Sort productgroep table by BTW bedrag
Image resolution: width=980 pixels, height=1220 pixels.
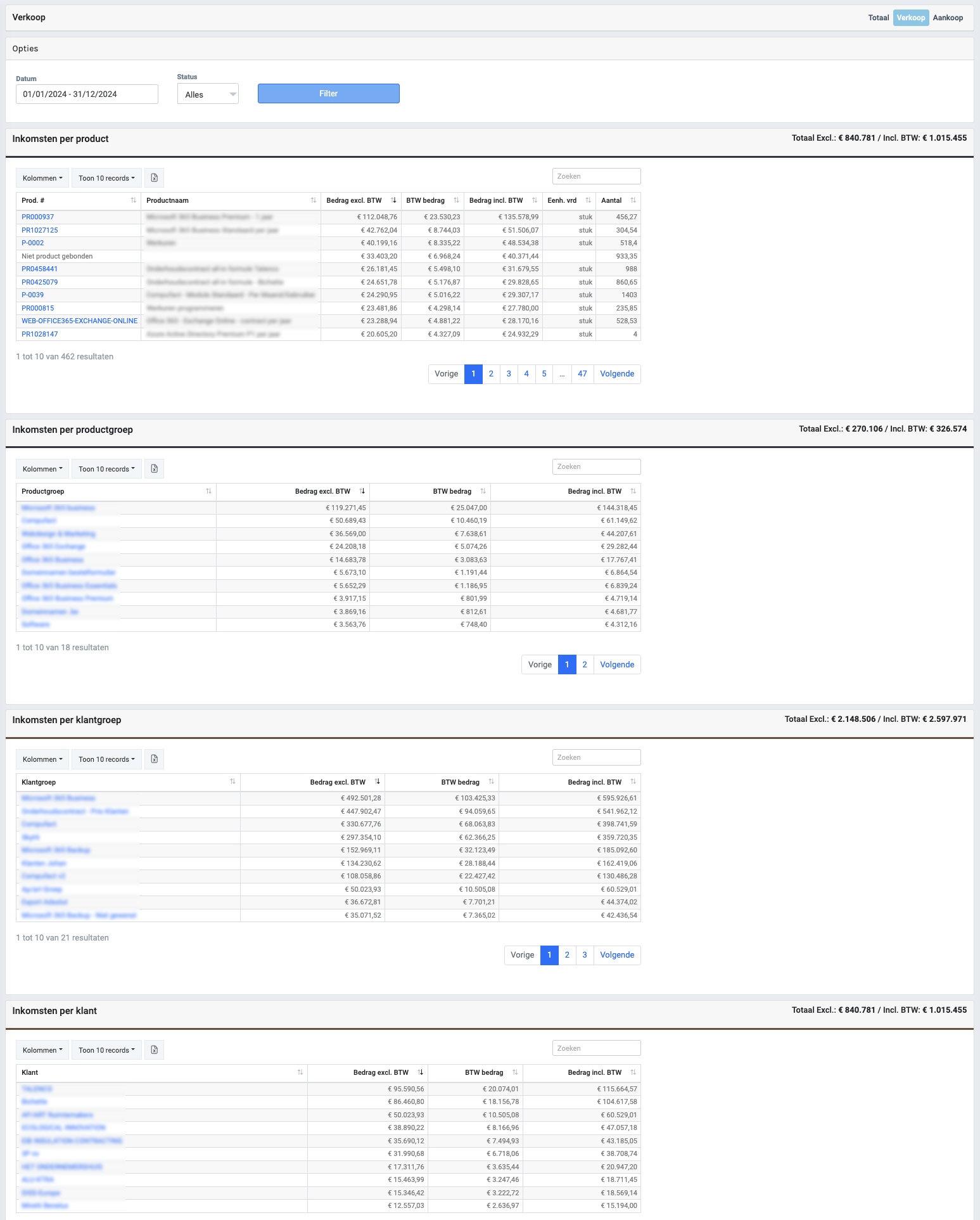(x=430, y=491)
